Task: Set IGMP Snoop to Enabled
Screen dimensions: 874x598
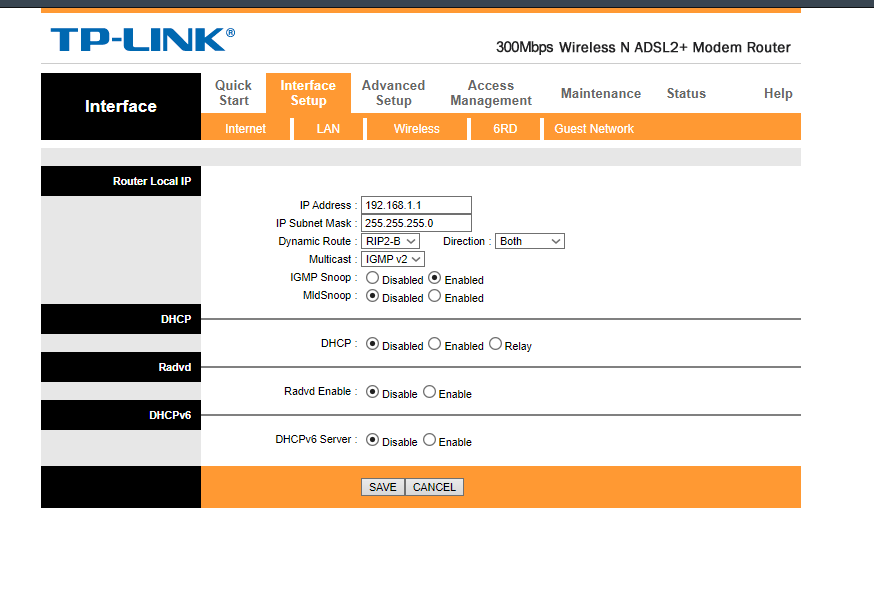Action: click(x=435, y=278)
